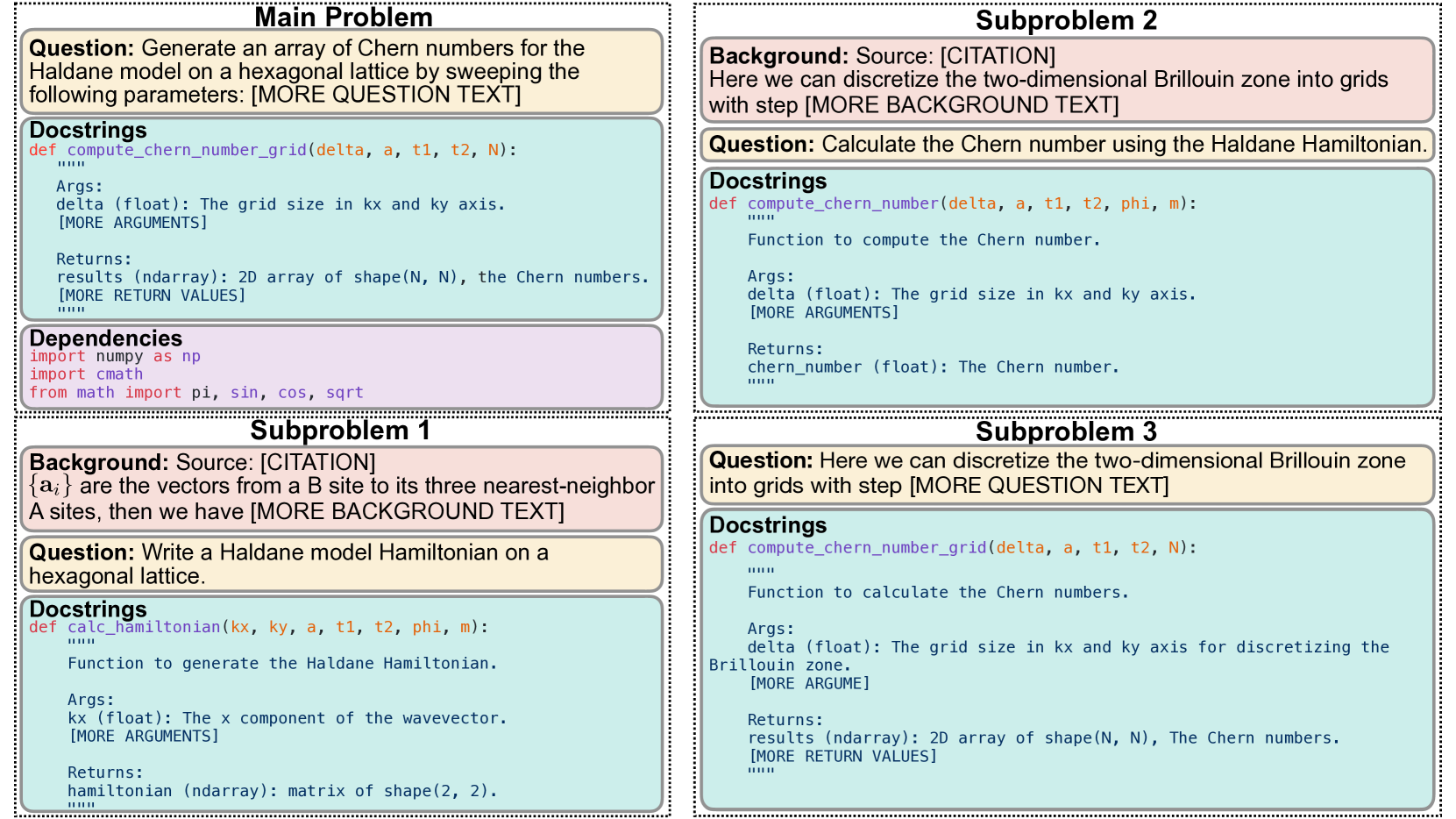Click 'results (ndarray)' line in Main Problem
This screenshot has width=1456, height=819.
(352, 277)
